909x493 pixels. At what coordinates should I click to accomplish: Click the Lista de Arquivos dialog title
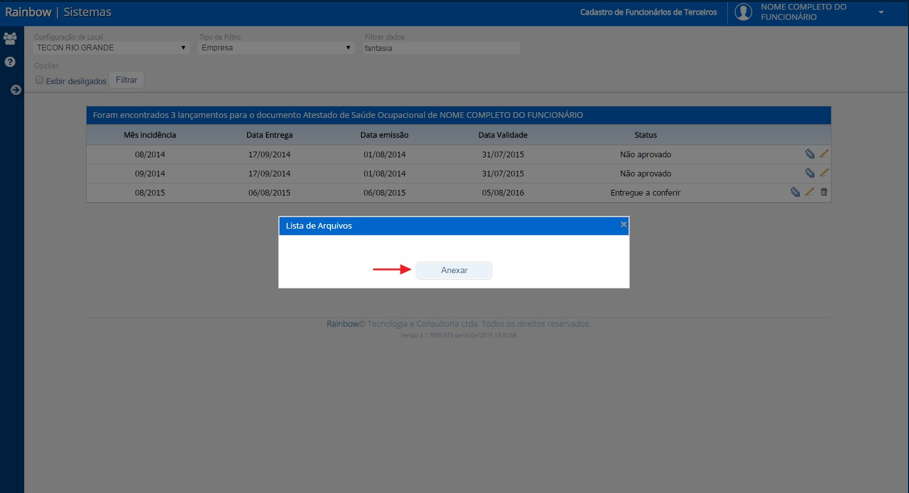pos(319,226)
